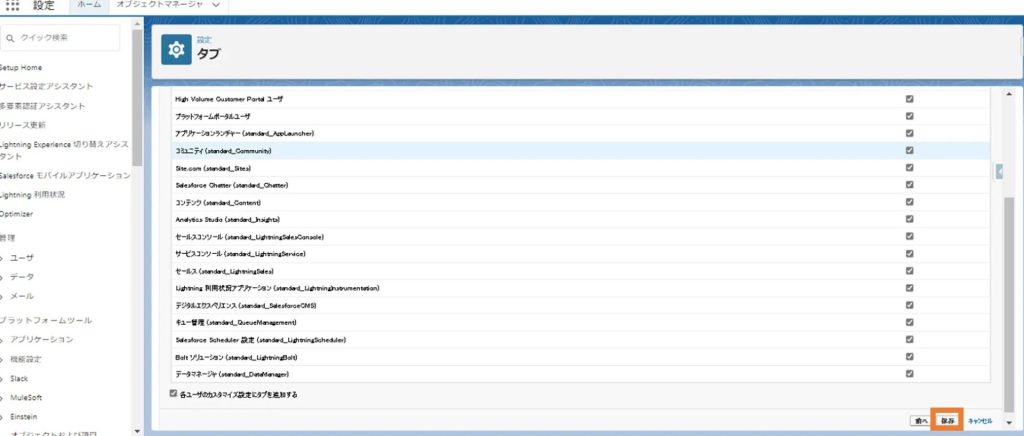Open Setup Home in sidebar
Viewport: 1024px width, 436px height.
(20, 67)
